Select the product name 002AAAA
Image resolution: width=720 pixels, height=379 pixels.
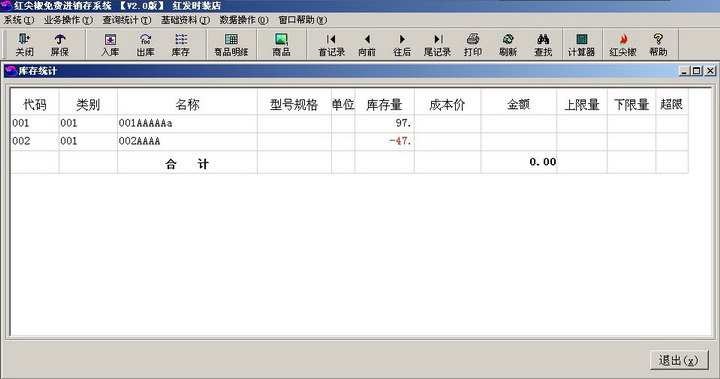tap(187, 141)
